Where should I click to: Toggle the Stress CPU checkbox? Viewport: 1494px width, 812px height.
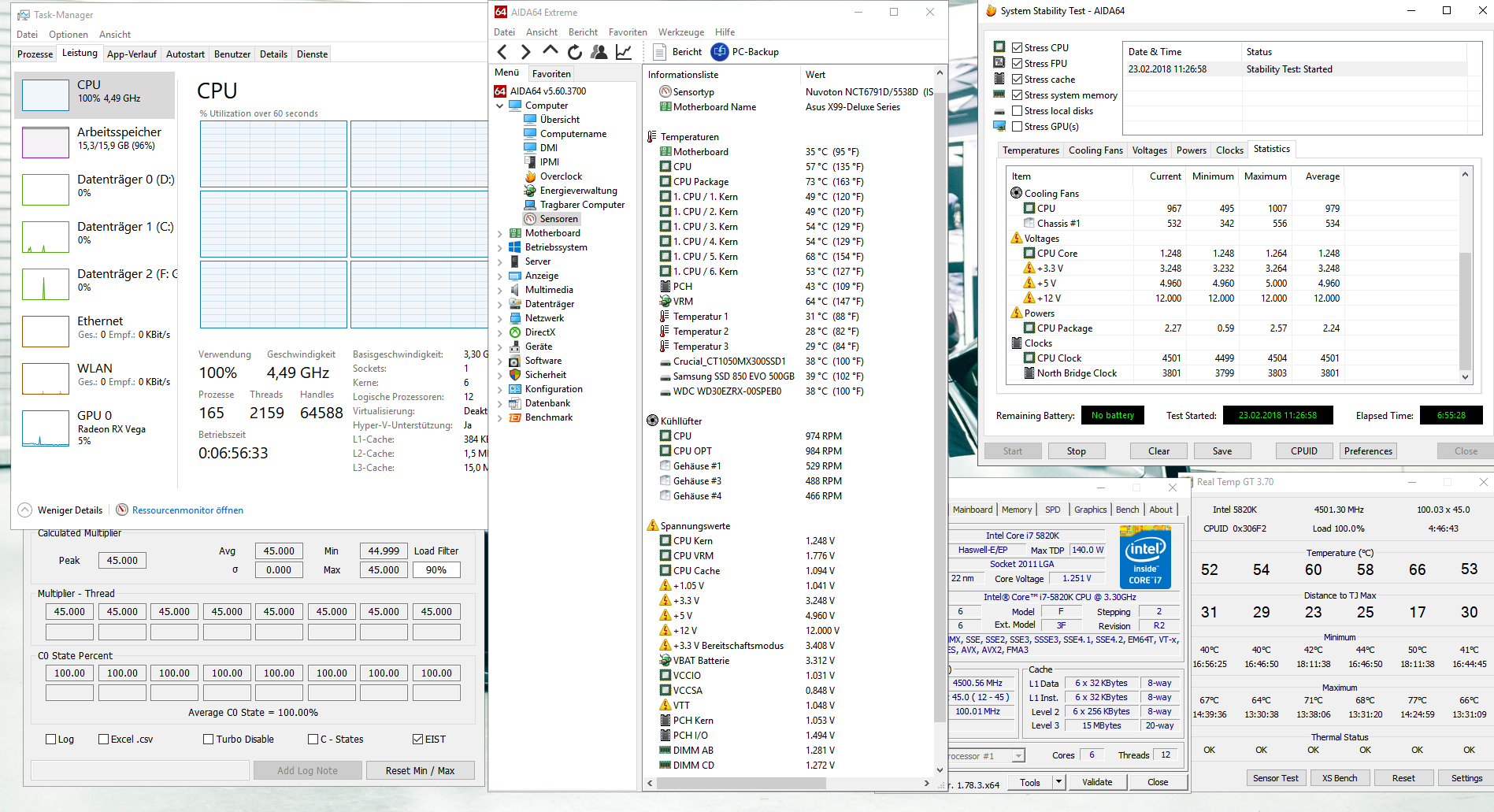coord(1017,48)
